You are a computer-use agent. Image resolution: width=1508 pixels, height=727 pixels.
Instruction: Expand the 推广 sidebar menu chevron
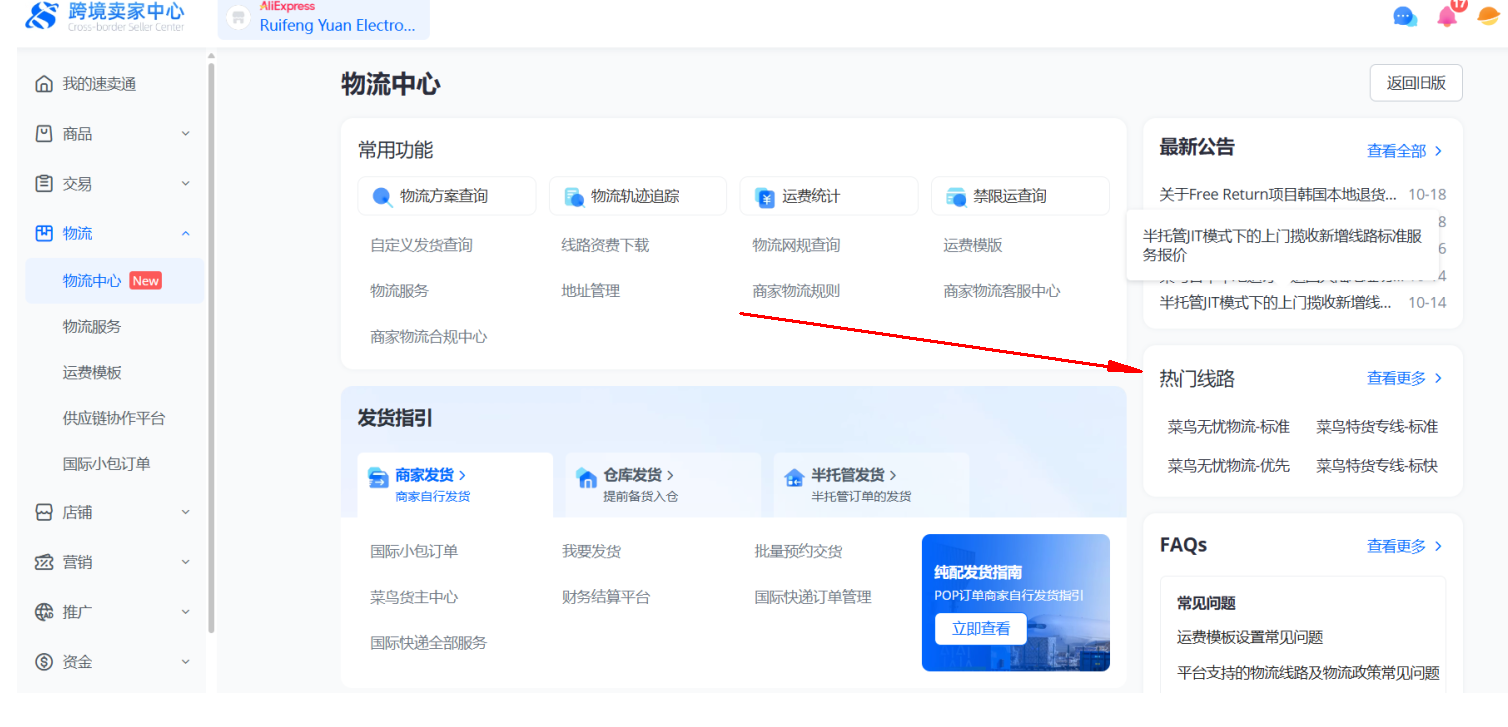coord(186,612)
